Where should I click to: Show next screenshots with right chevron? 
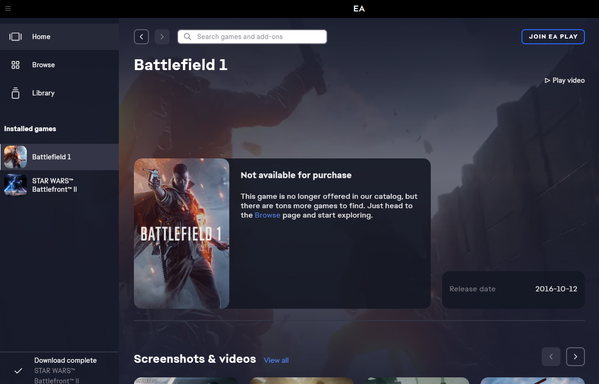click(x=575, y=356)
